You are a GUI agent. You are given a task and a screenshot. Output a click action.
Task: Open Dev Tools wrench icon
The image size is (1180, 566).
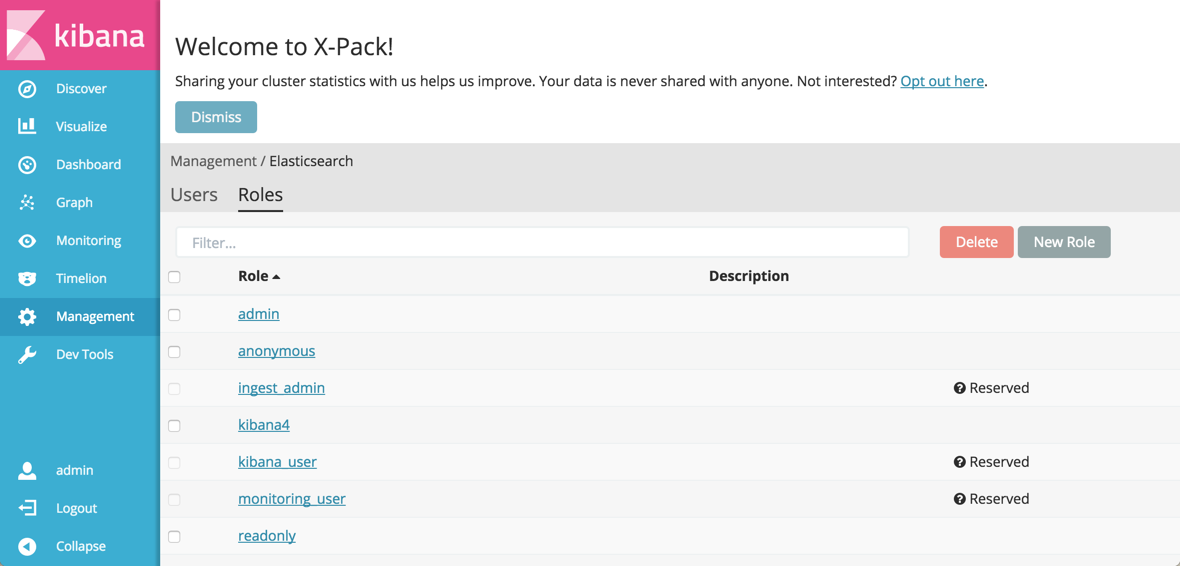click(x=27, y=355)
